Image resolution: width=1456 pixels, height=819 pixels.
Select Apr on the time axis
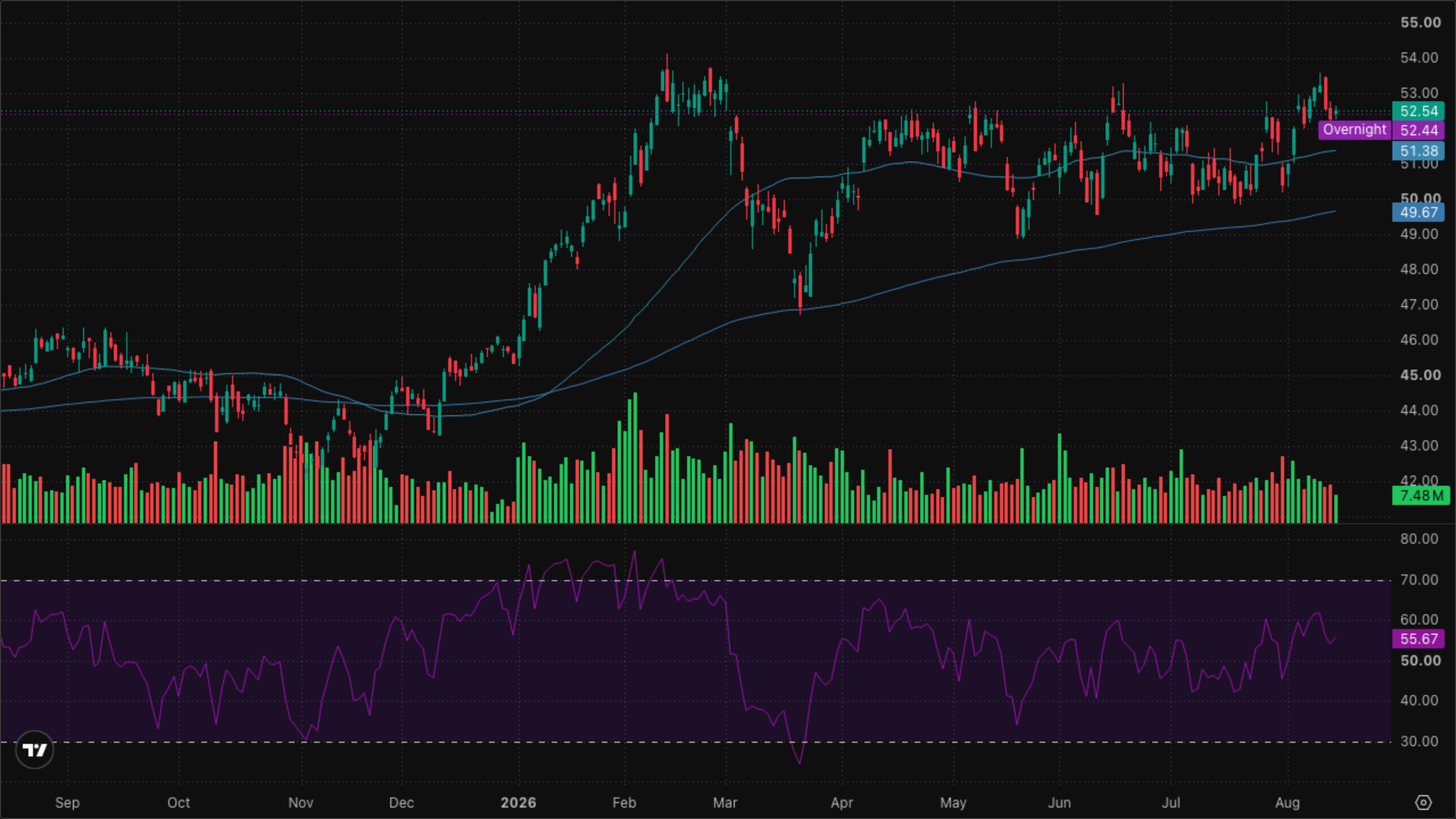[842, 803]
